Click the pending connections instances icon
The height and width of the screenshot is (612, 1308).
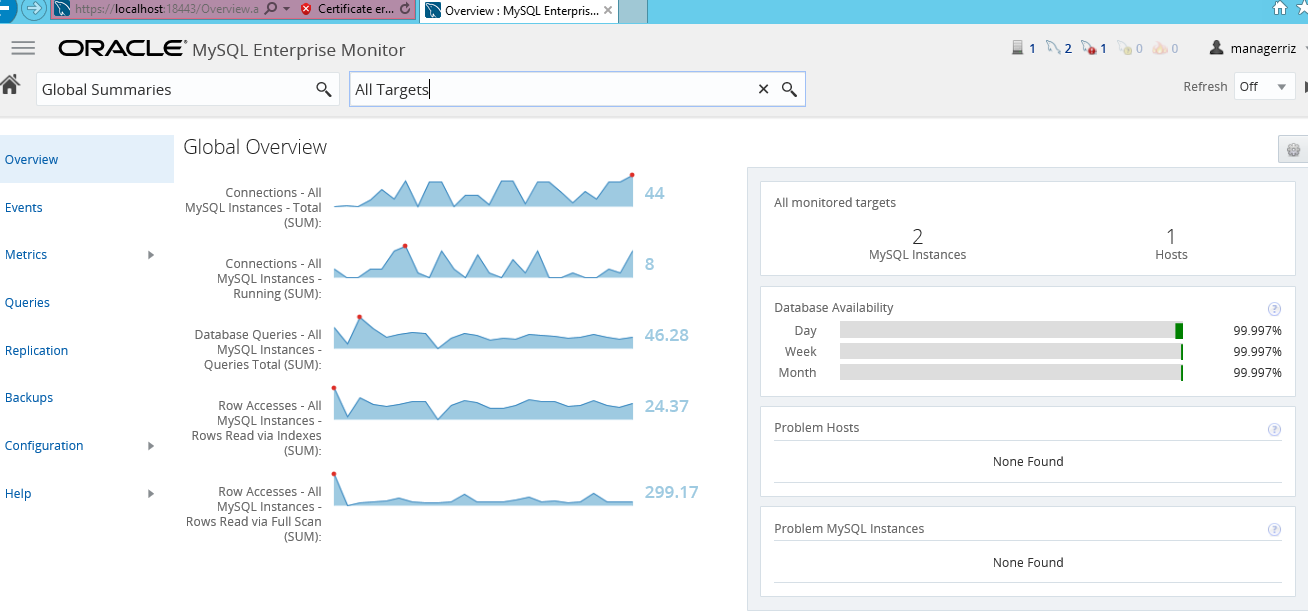[1124, 48]
